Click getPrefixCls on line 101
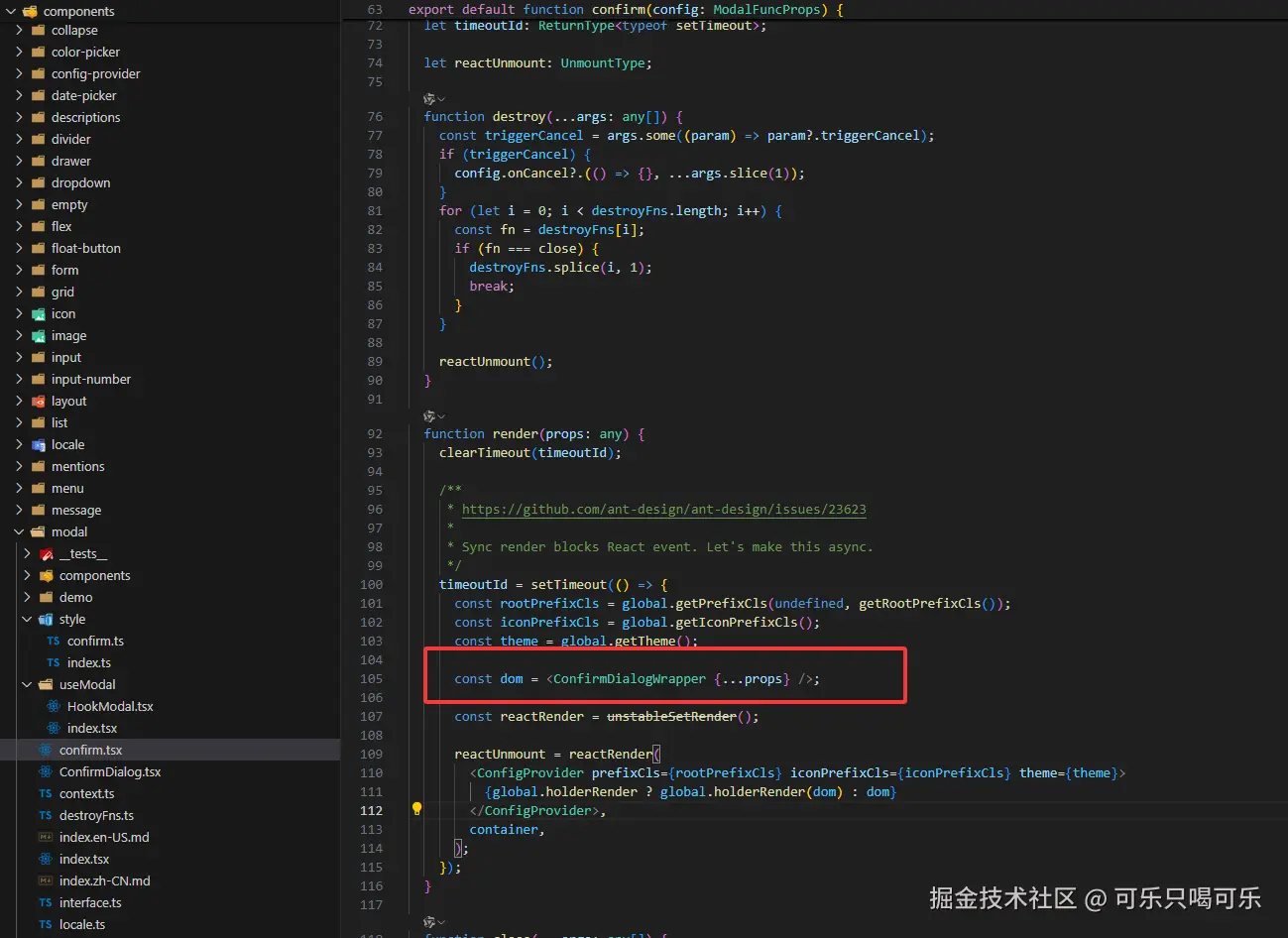This screenshot has width=1288, height=938. pos(722,603)
